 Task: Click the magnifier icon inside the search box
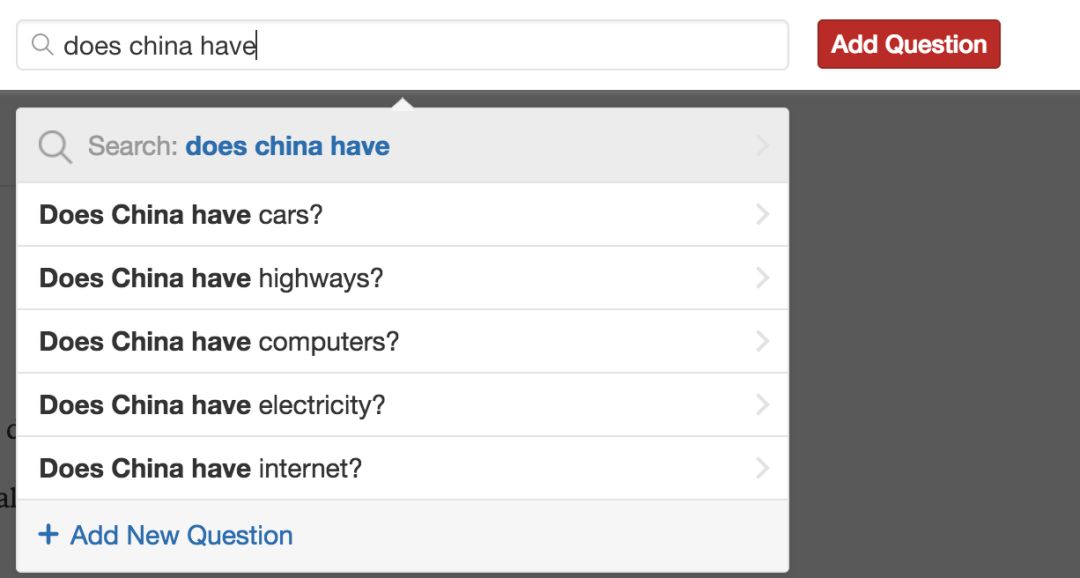coord(42,45)
